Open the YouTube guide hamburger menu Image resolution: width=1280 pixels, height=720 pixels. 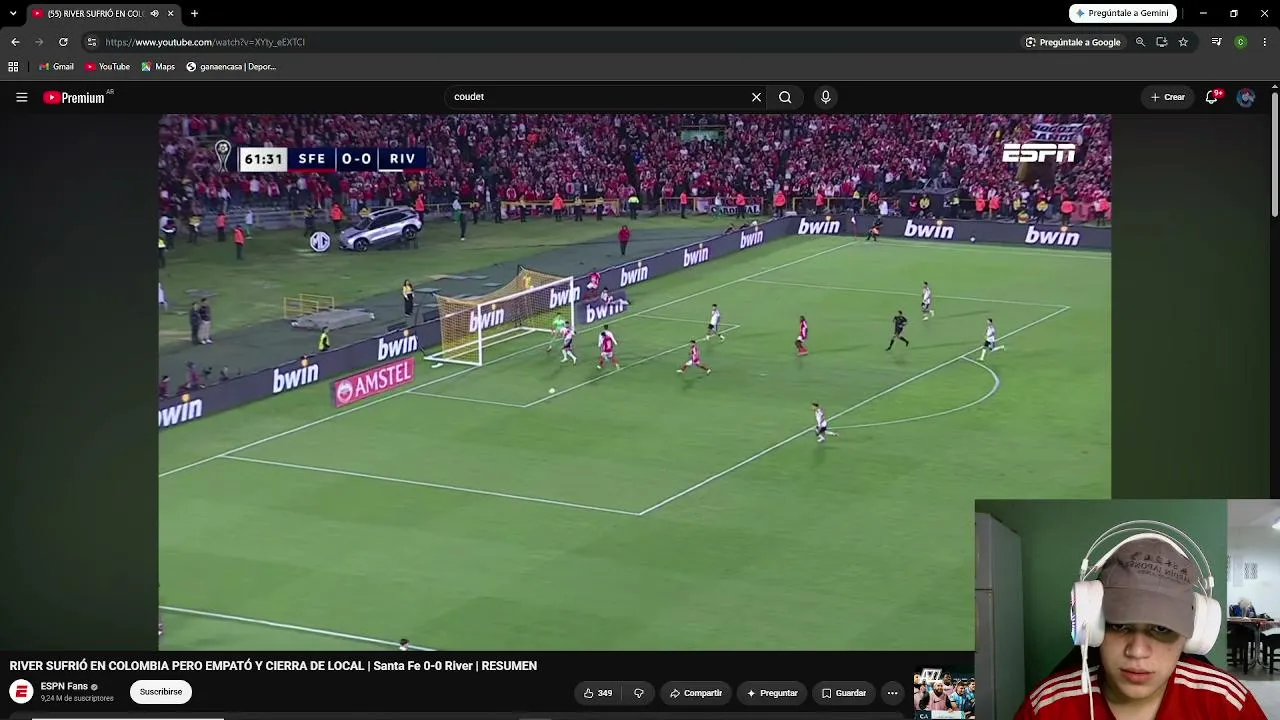(21, 97)
